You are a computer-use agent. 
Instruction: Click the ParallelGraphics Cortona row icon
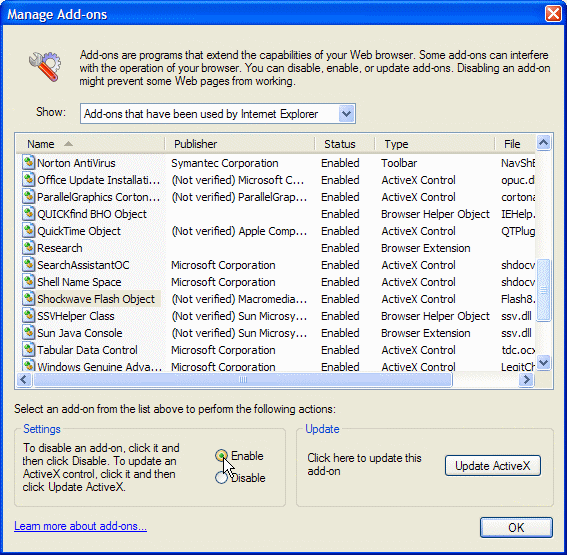(29, 197)
